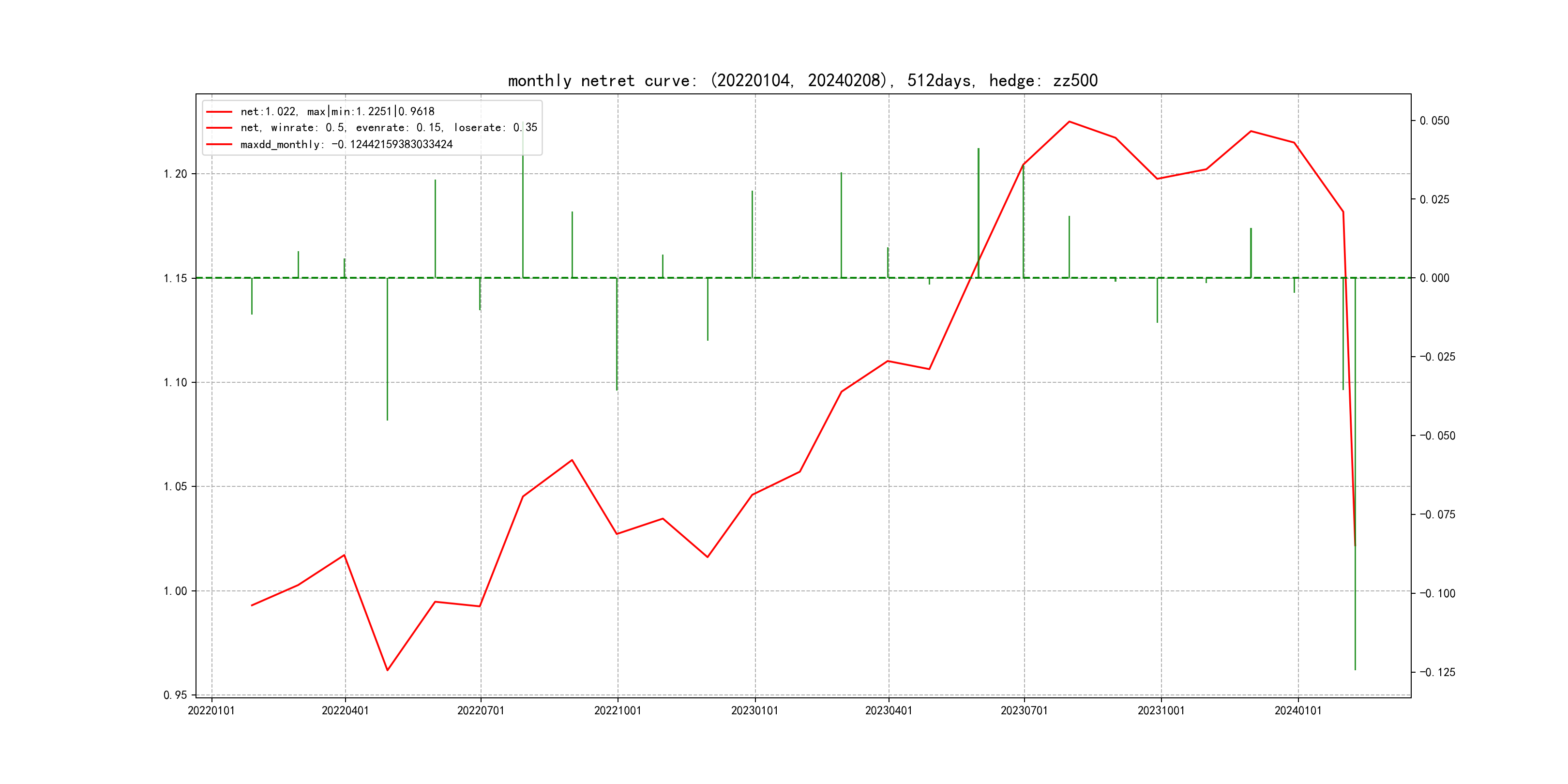1568x784 pixels.
Task: Click the 1.00 left axis tick label
Action: (175, 591)
